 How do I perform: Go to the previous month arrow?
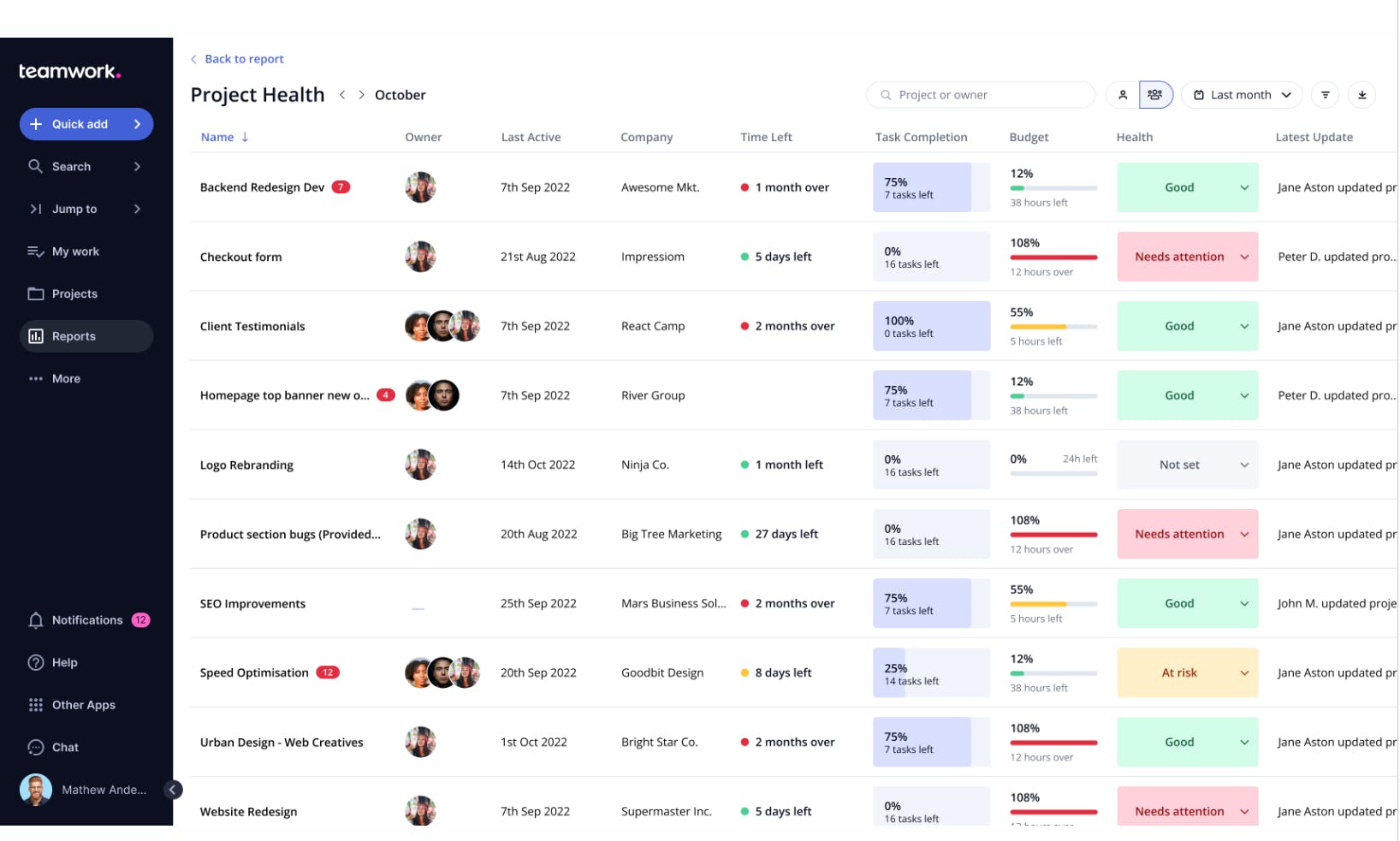pyautogui.click(x=342, y=95)
